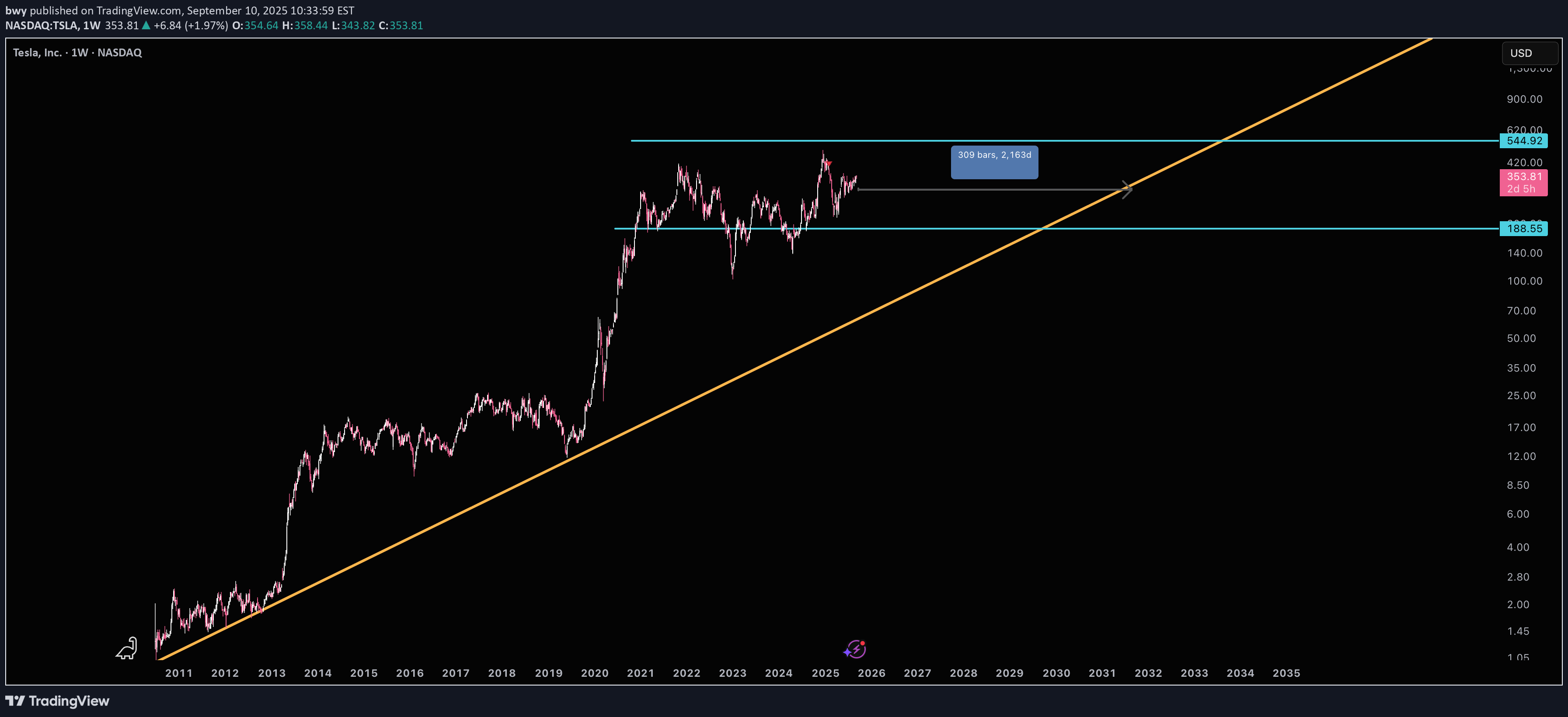Click the bwy author name in header
The width and height of the screenshot is (1568, 717).
16,10
